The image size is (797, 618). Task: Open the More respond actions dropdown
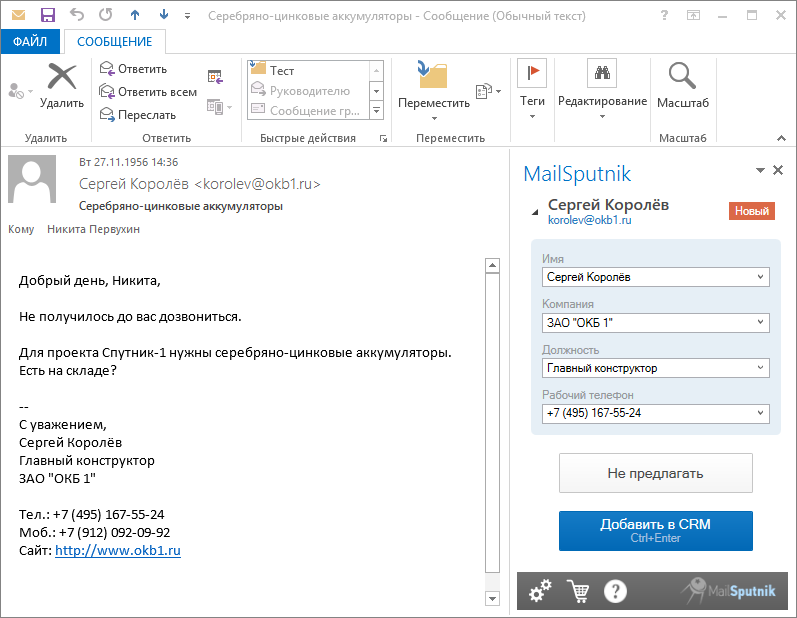(x=220, y=107)
